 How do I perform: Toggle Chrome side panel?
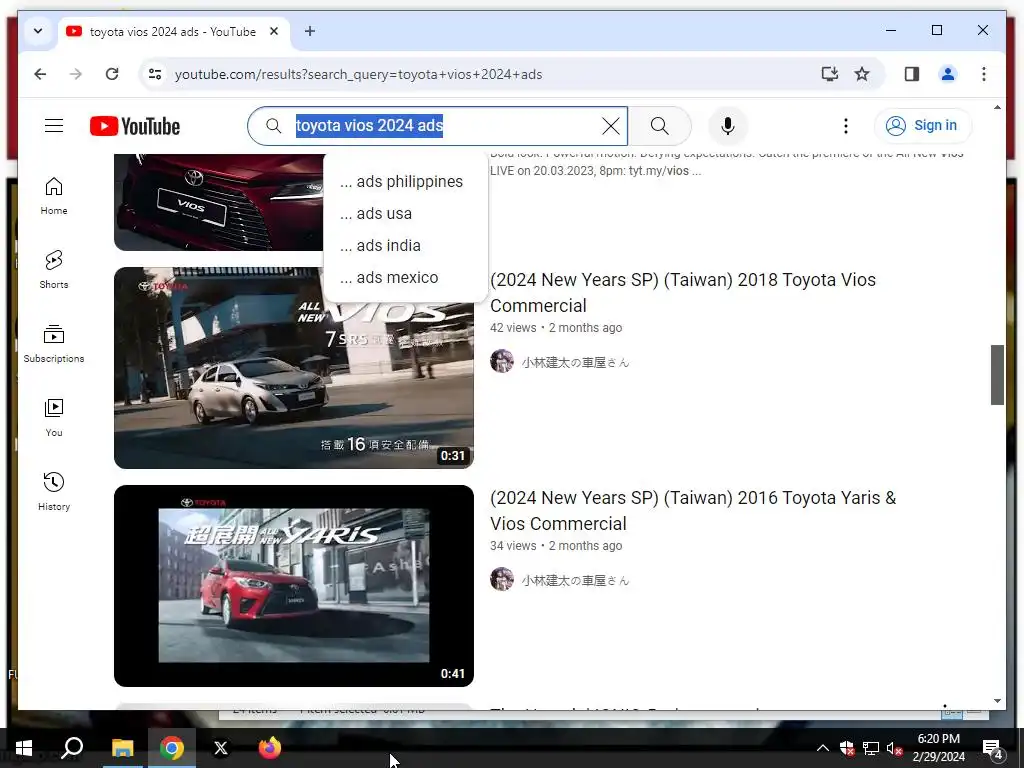[912, 74]
